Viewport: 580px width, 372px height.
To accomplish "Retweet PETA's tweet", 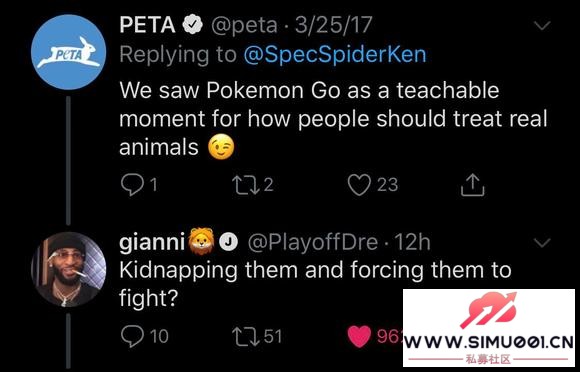I will pos(246,185).
